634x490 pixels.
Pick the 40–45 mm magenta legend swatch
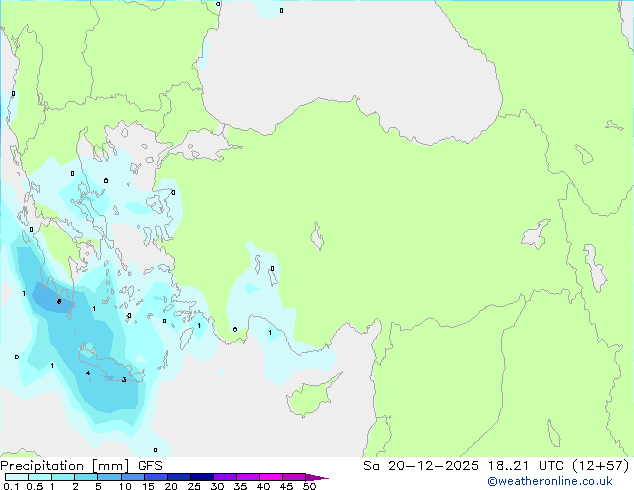click(271, 477)
